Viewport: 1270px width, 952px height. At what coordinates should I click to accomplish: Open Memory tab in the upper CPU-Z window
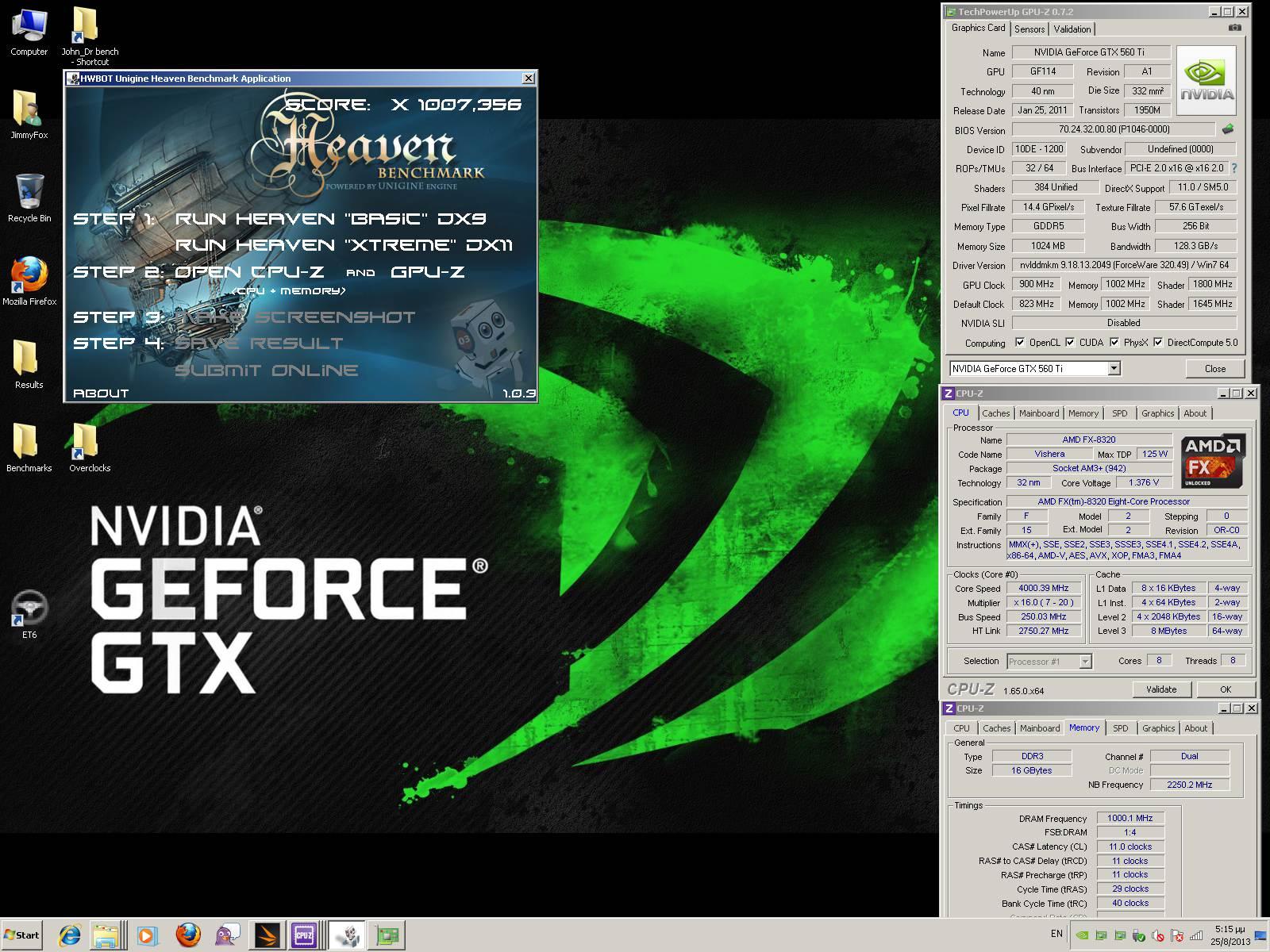click(x=1083, y=413)
